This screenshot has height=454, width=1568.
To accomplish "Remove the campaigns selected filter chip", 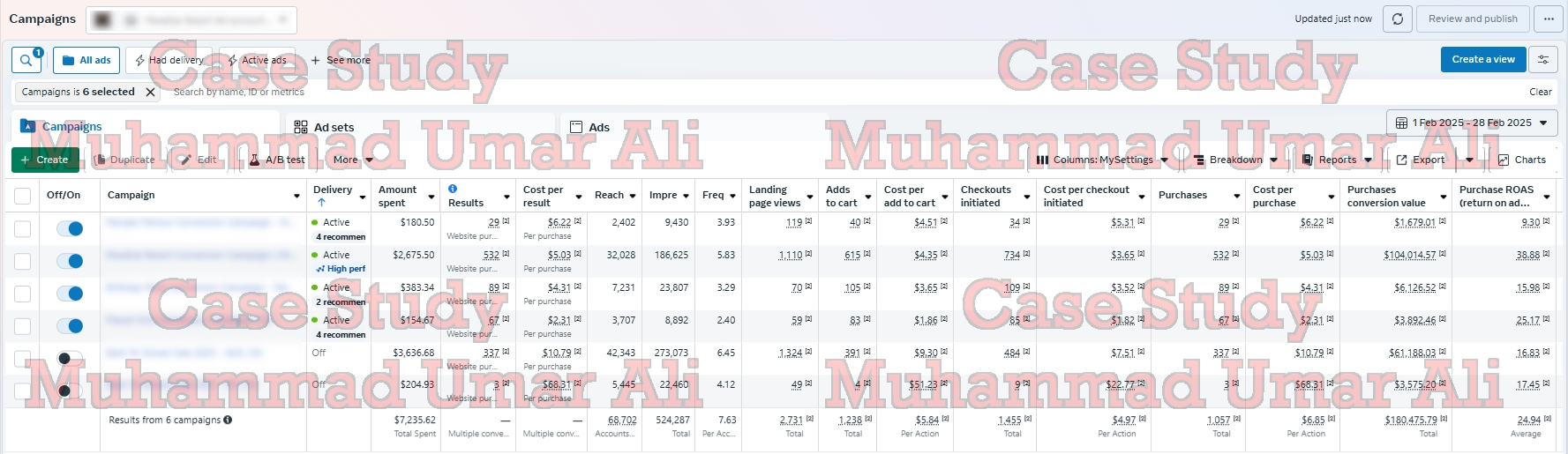I will click(150, 92).
